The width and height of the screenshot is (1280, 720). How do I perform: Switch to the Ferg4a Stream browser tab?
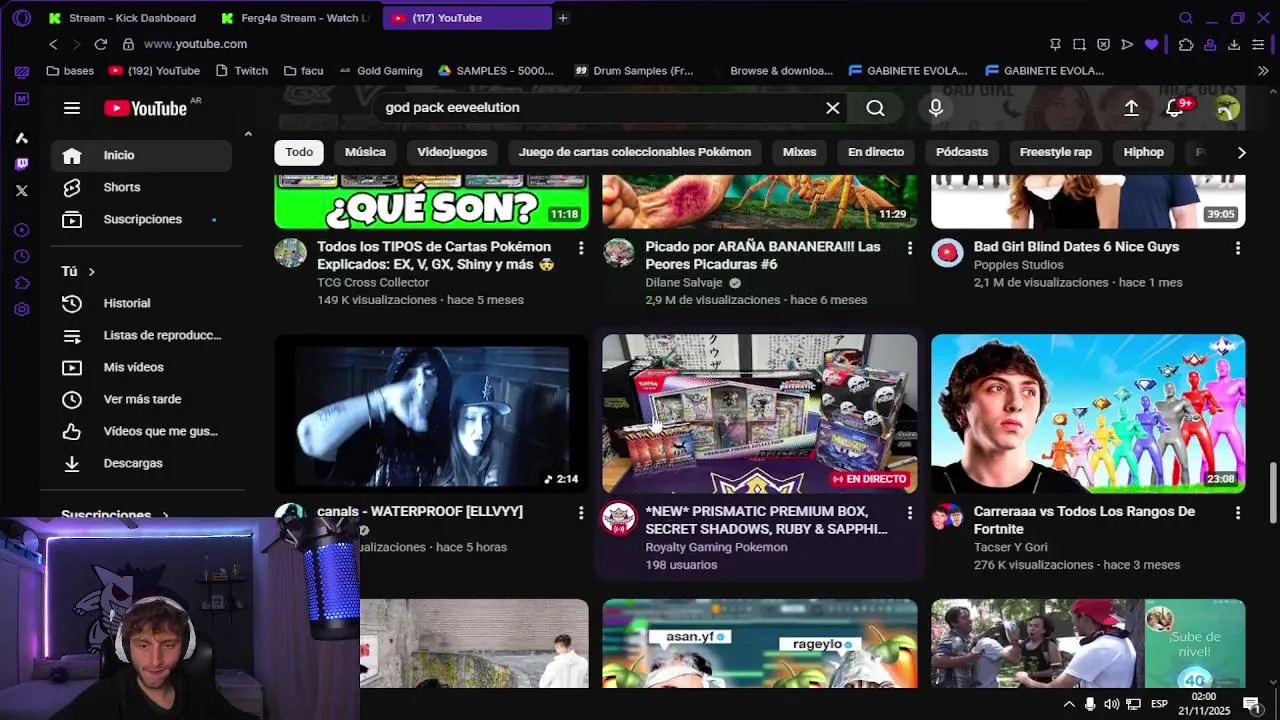pyautogui.click(x=296, y=18)
